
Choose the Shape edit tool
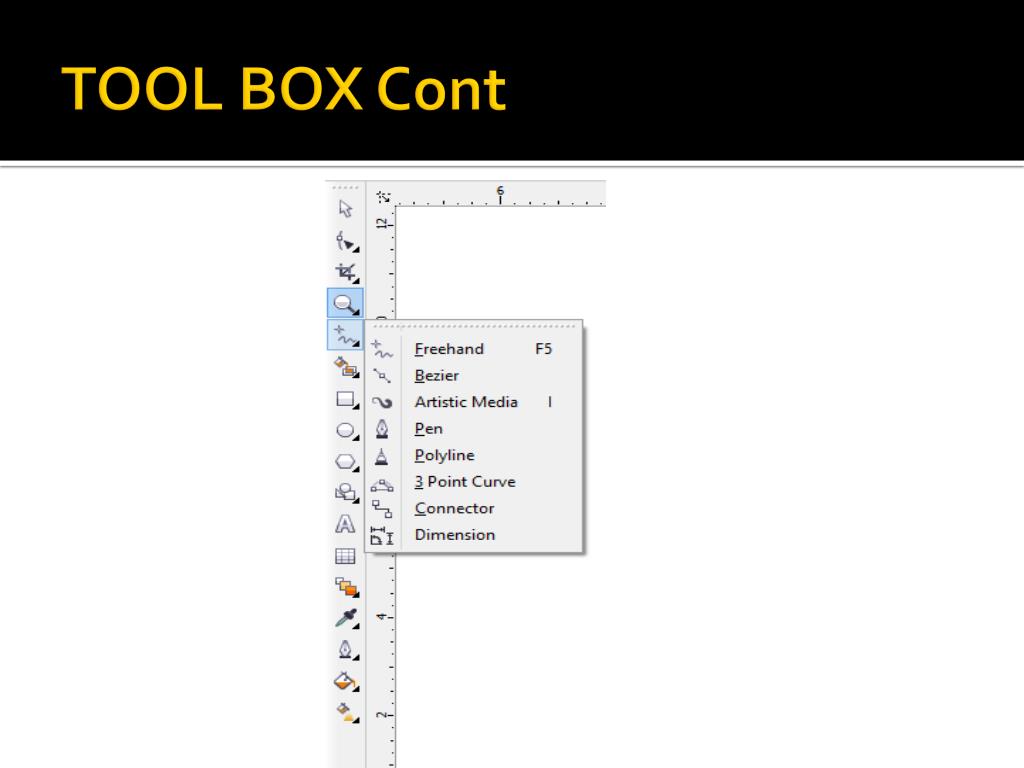[346, 242]
